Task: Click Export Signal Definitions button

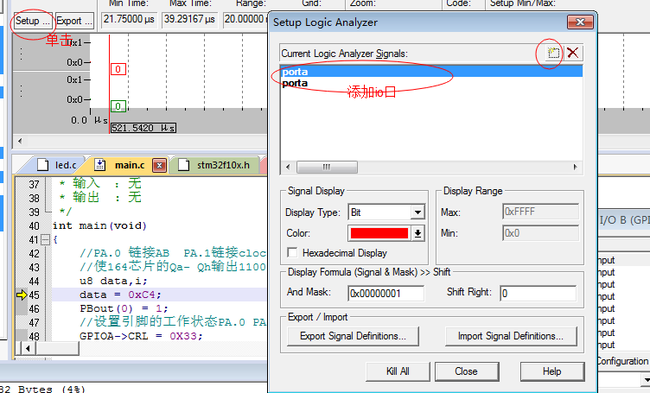Action: point(353,336)
